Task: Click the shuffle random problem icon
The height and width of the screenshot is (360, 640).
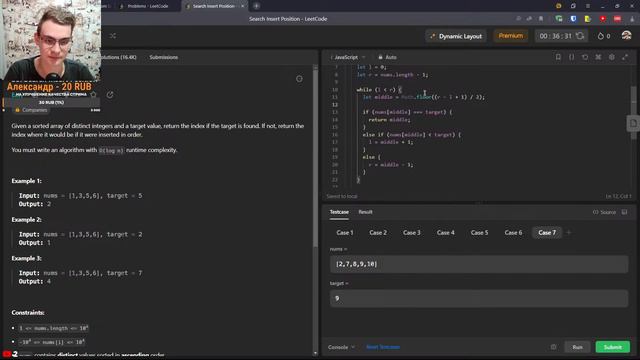Action: pyautogui.click(x=113, y=36)
